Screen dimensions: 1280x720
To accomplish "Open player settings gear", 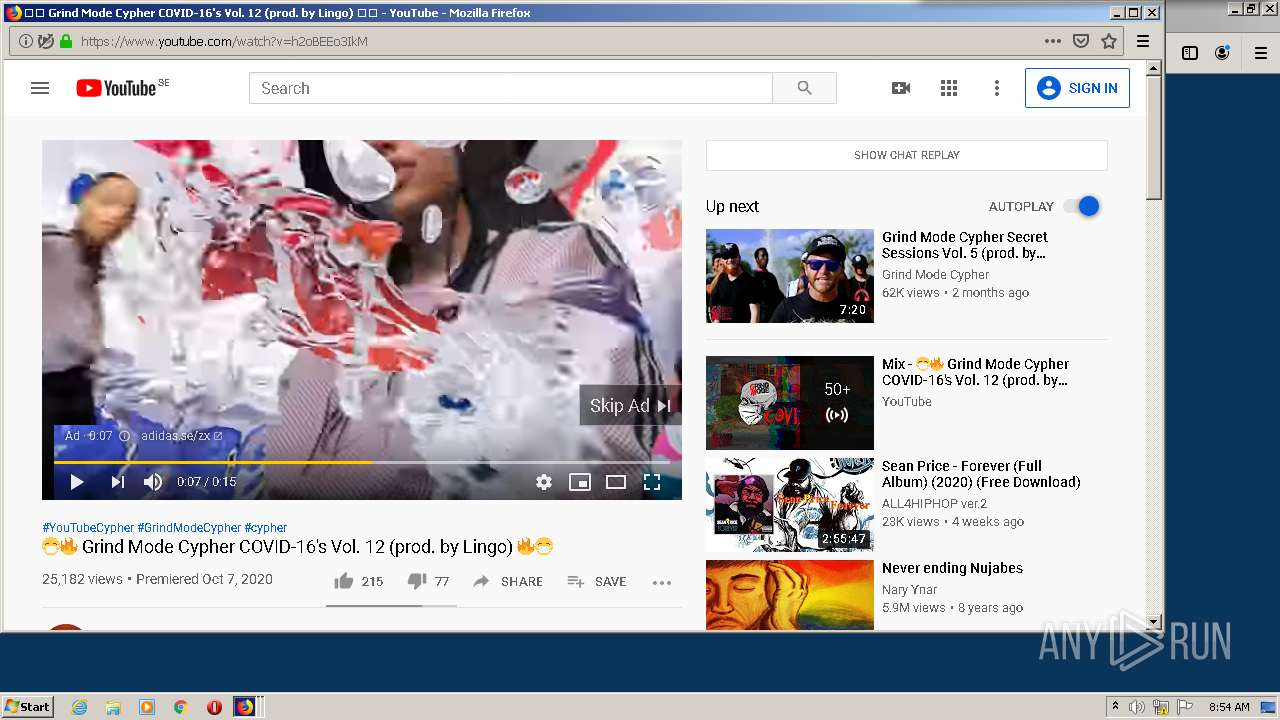I will coord(544,482).
